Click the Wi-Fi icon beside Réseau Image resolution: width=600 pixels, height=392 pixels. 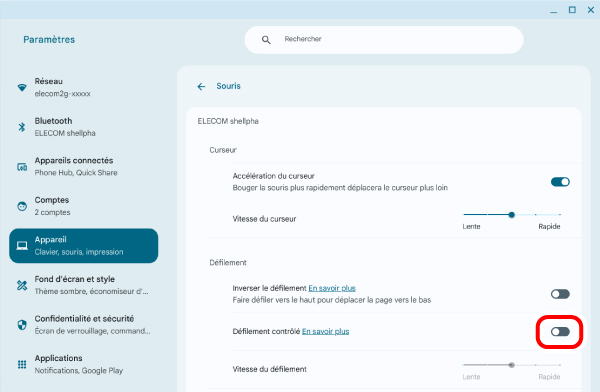pyautogui.click(x=22, y=88)
